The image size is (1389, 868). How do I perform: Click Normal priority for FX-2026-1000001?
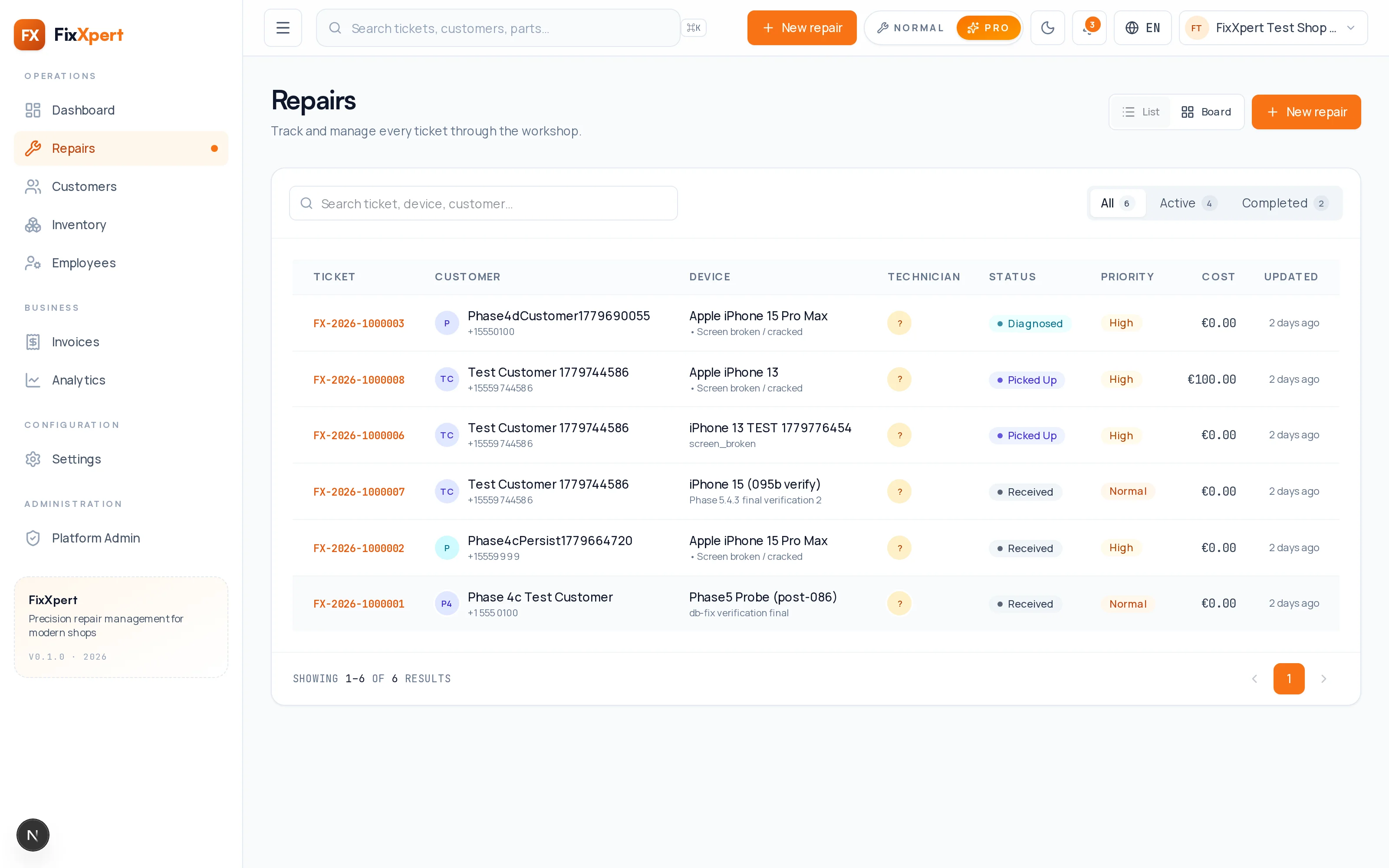[x=1128, y=604]
